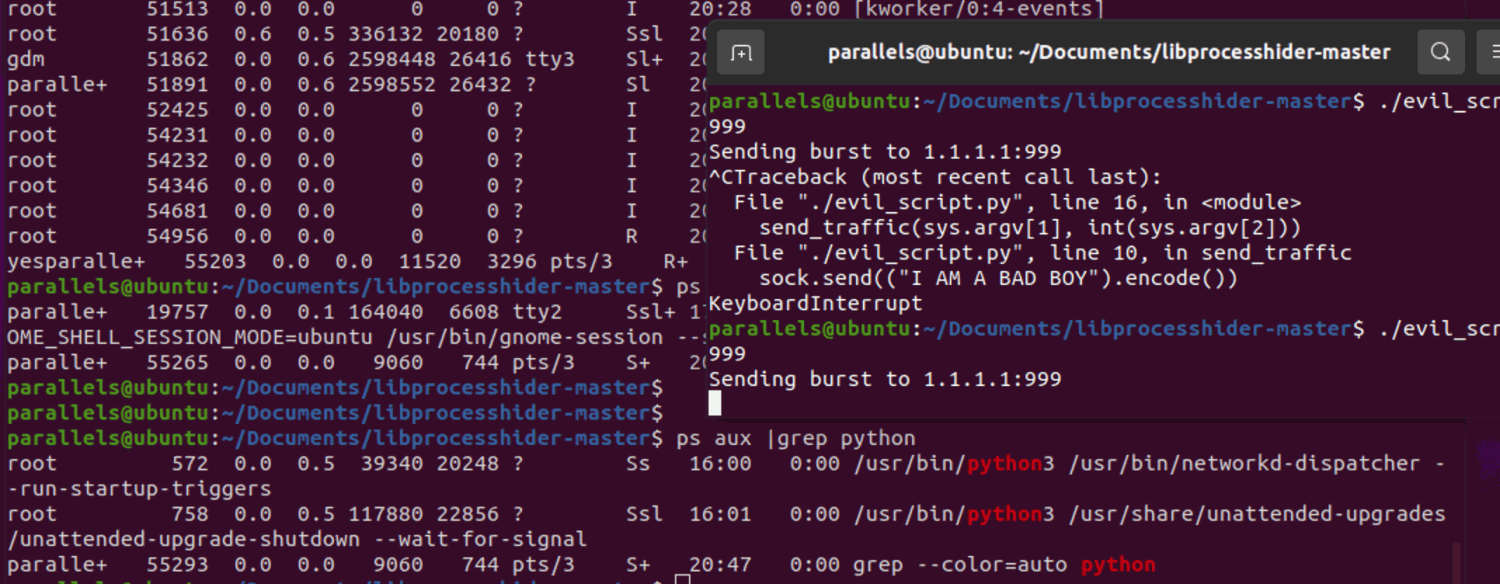This screenshot has width=1500, height=584.
Task: Click the paralle+ row with PID 55293
Action: 581,565
